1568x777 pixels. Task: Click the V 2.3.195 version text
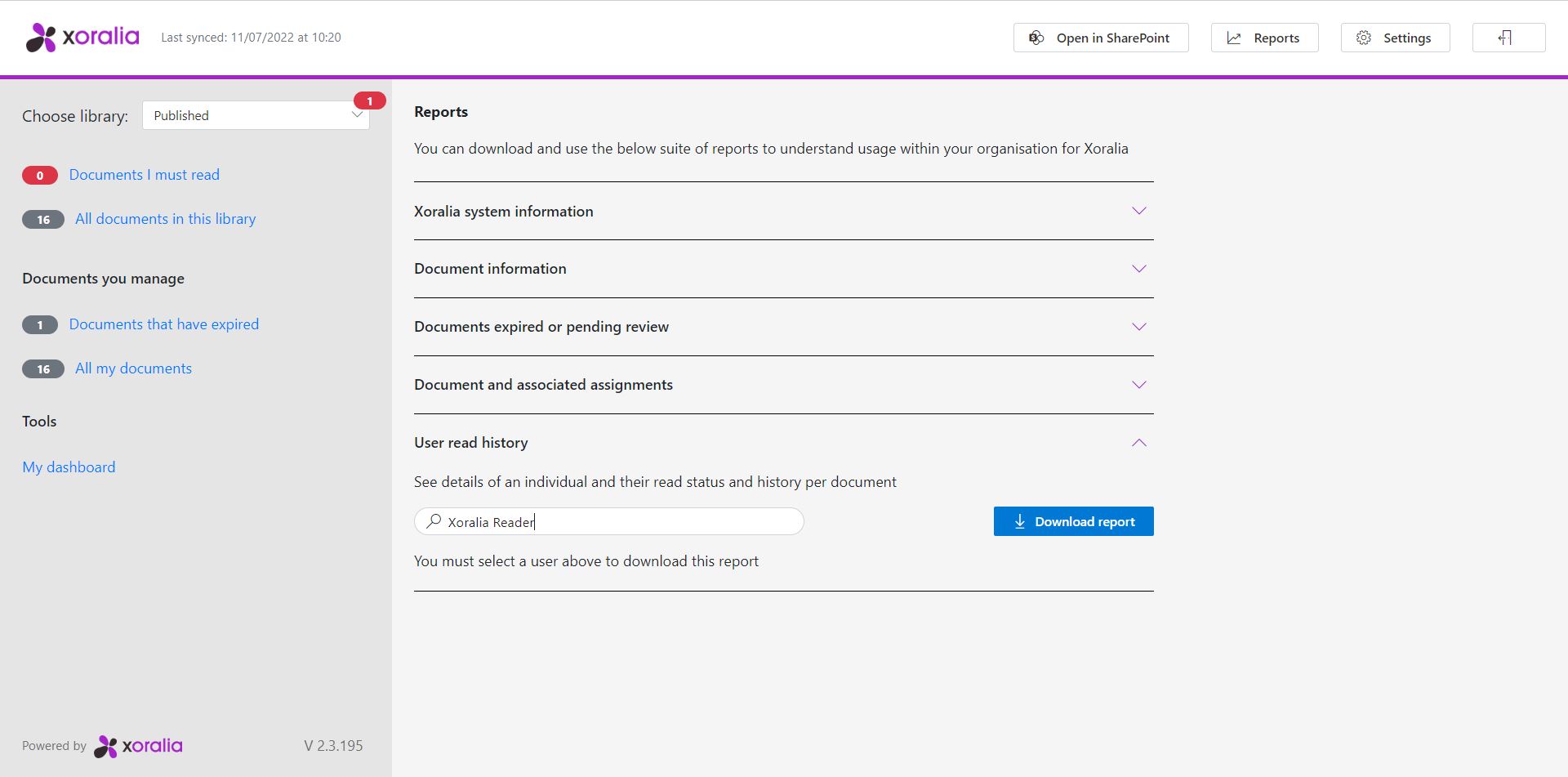click(333, 746)
